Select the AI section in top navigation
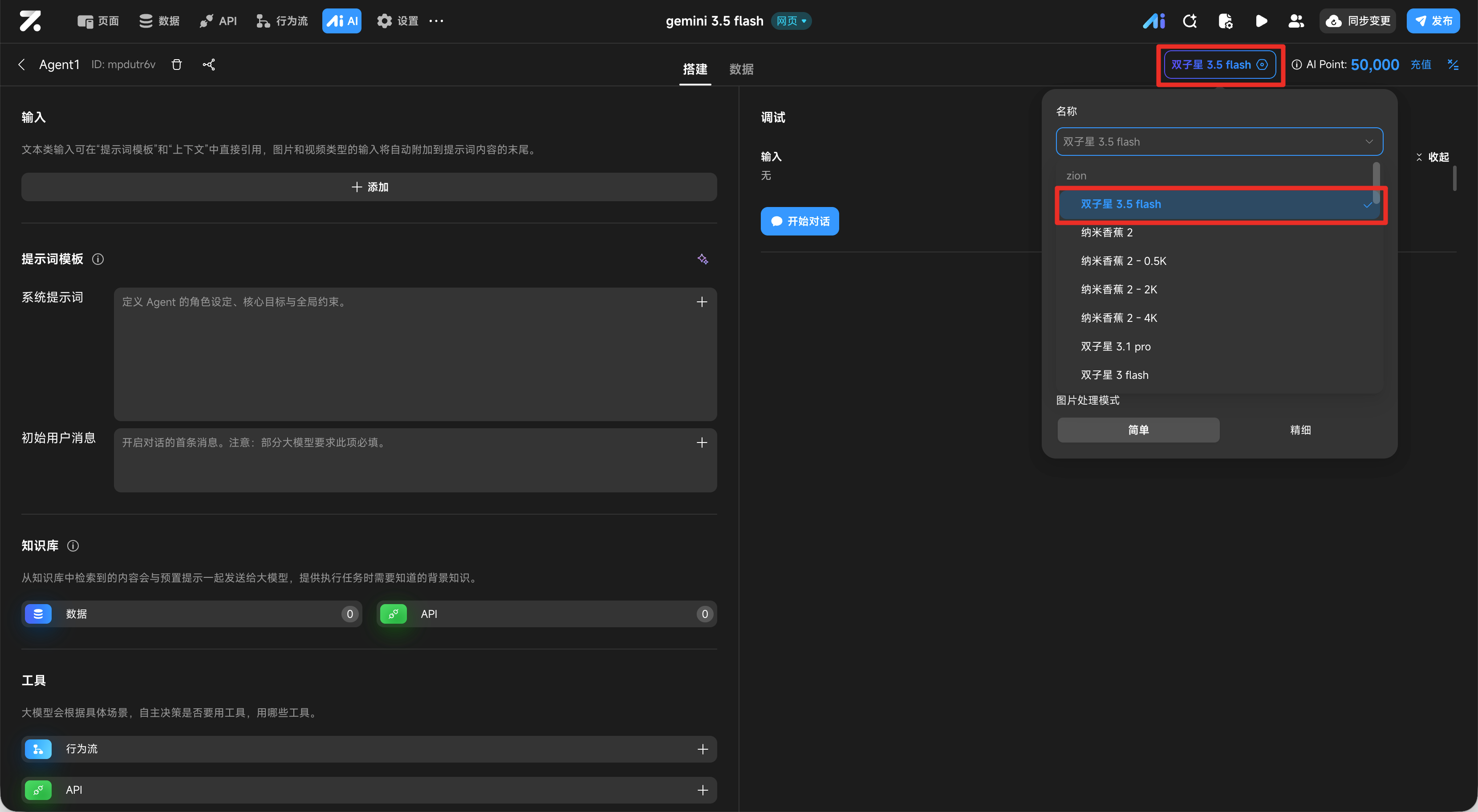The height and width of the screenshot is (812, 1478). coord(342,20)
